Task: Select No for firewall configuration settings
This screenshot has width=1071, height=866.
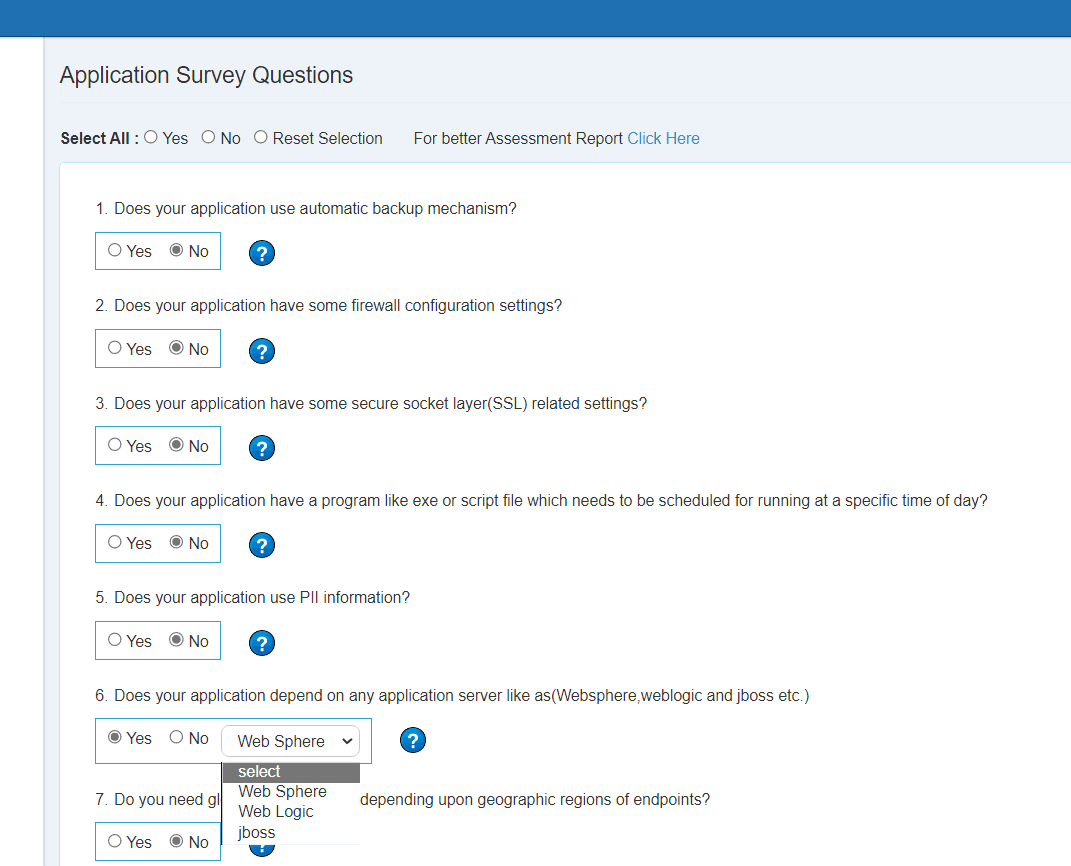Action: tap(176, 348)
